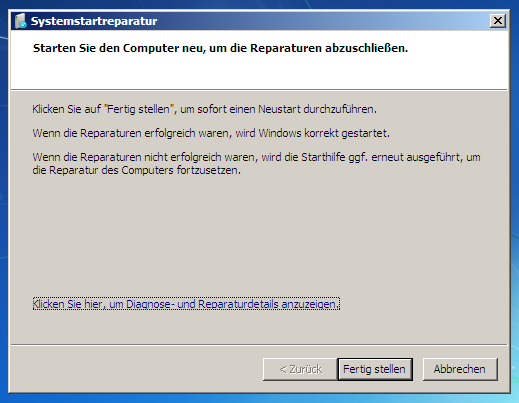Screen dimensions: 519x403
Task: Click the greyed-out Zurück button
Action: (x=300, y=369)
